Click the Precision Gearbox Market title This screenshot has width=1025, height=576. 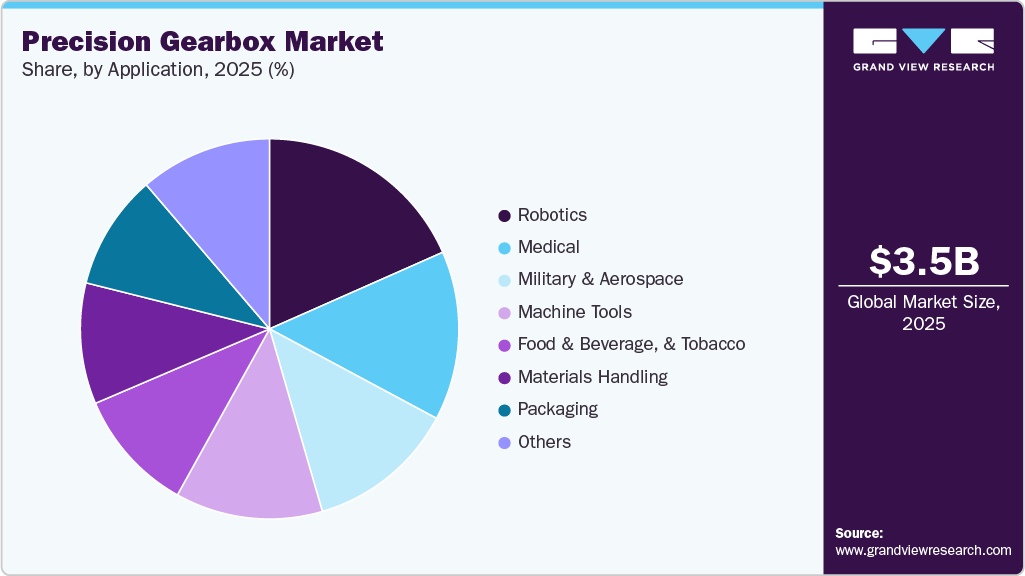coord(203,41)
